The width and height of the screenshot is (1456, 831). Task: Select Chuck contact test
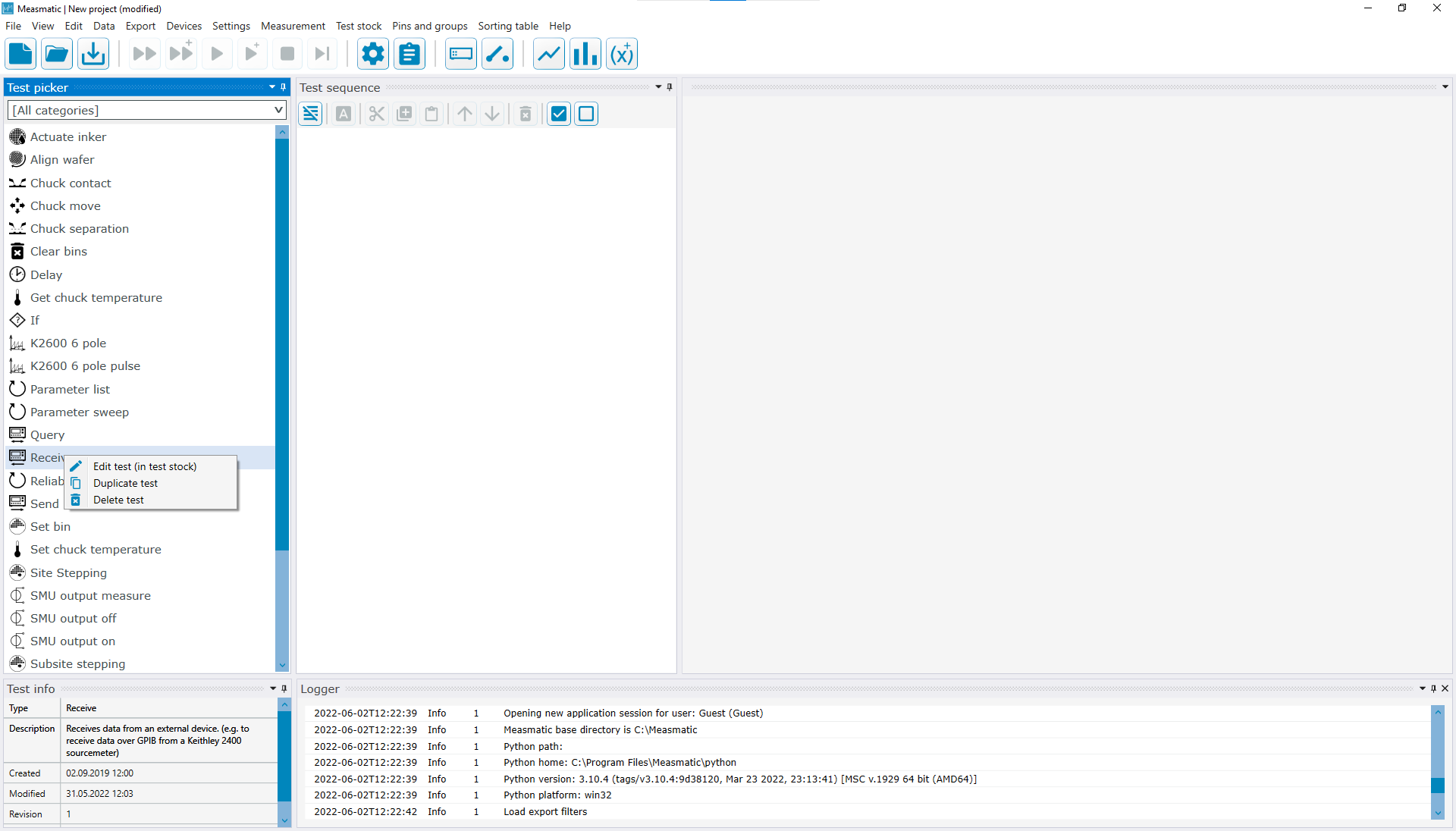[140, 183]
